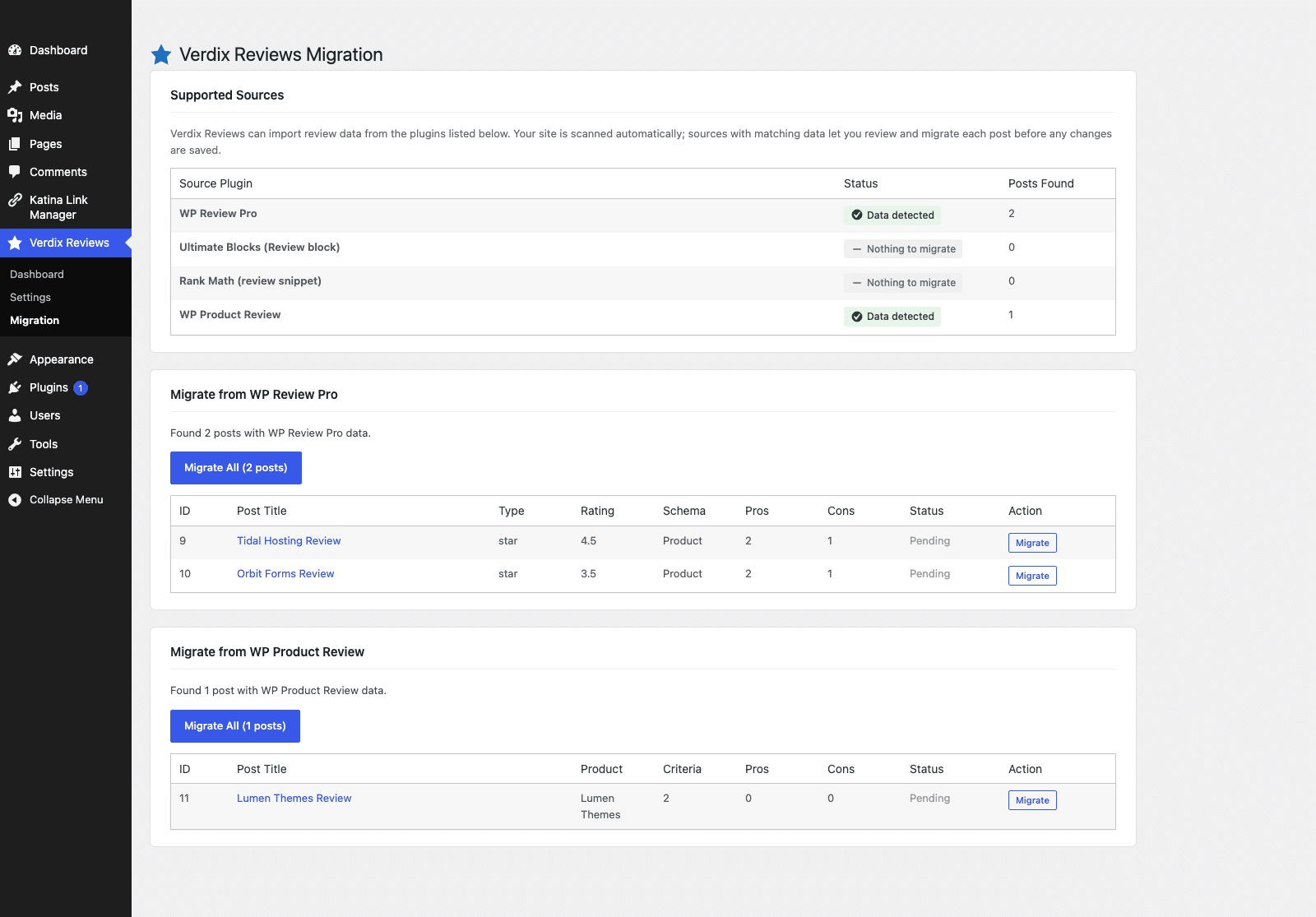
Task: Click the Posts Found column header
Action: [x=1040, y=183]
